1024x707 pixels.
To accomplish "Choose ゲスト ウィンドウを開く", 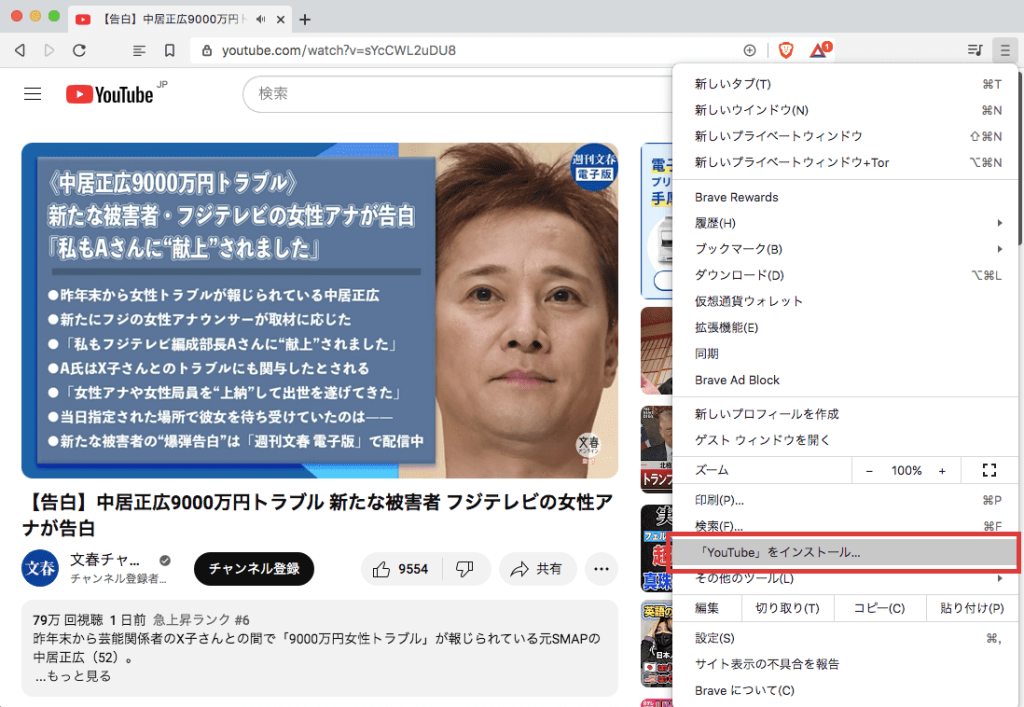I will click(x=846, y=440).
